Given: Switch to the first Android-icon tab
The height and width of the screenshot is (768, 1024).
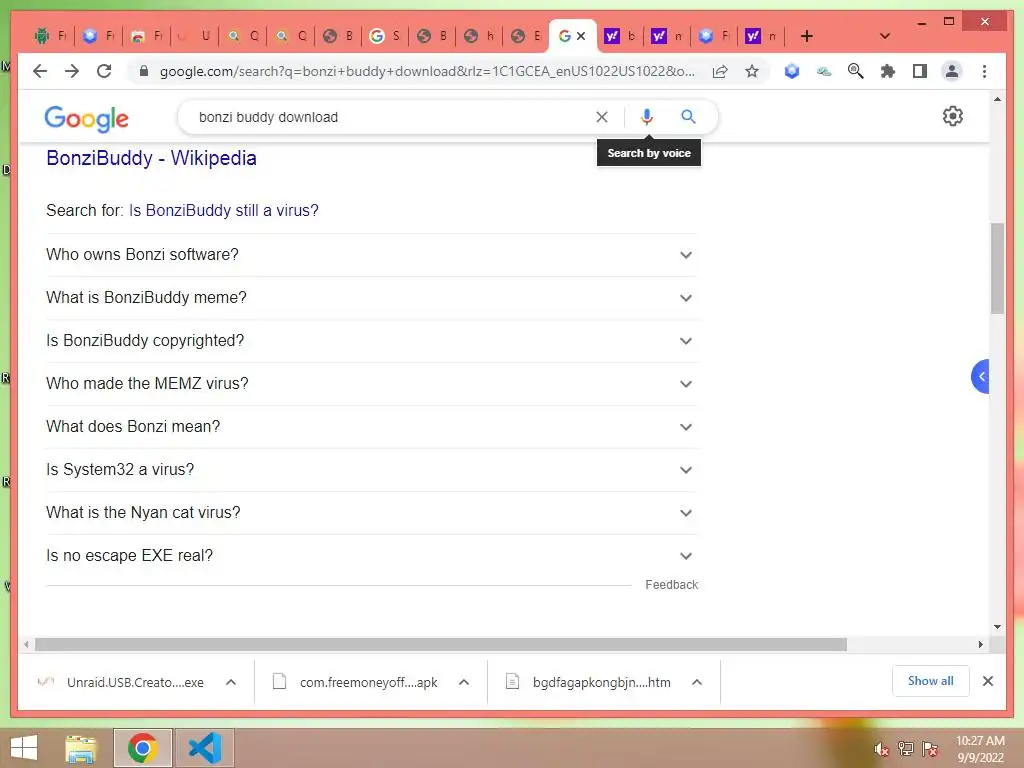Looking at the screenshot, I should [x=51, y=36].
